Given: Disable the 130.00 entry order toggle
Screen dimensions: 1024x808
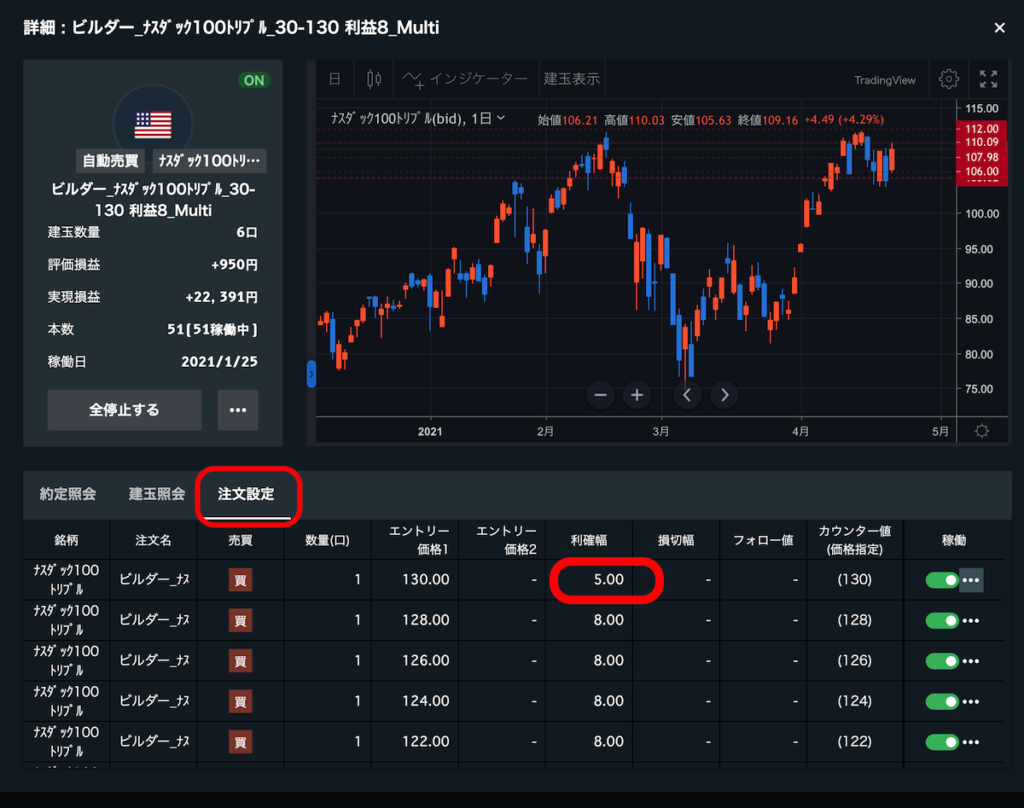Looking at the screenshot, I should pyautogui.click(x=941, y=580).
